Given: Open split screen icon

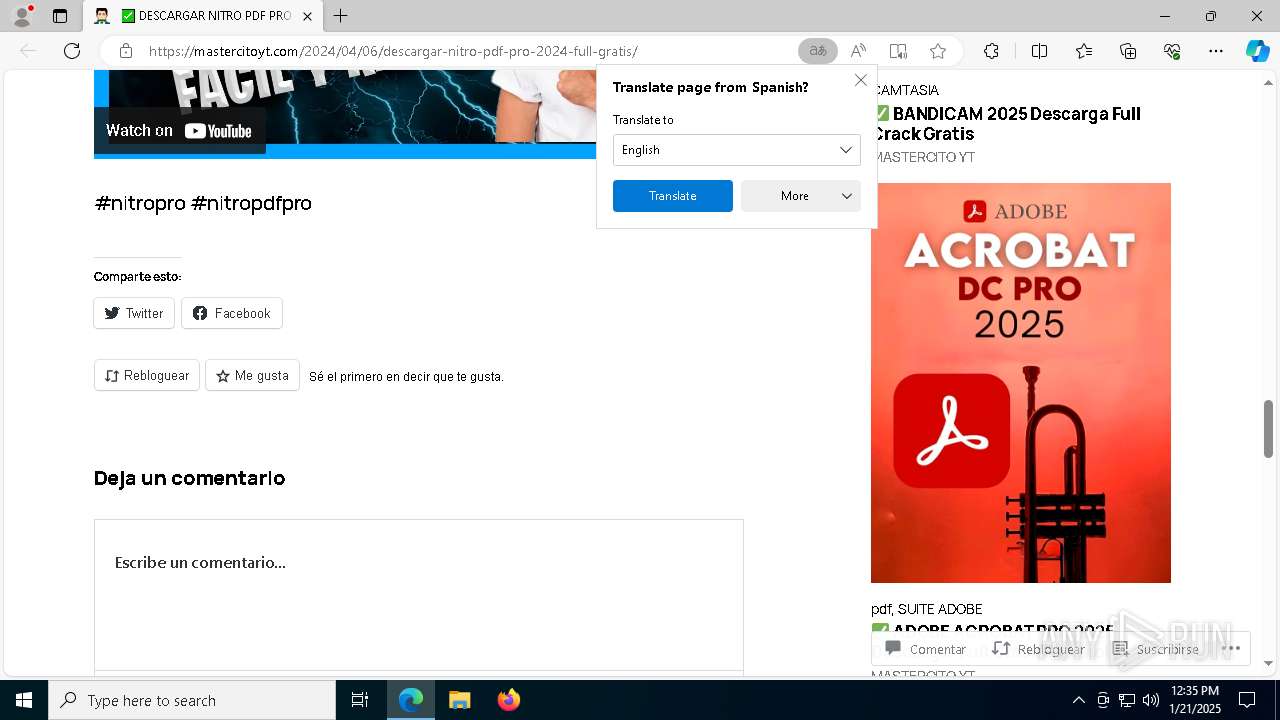Looking at the screenshot, I should [x=1039, y=51].
